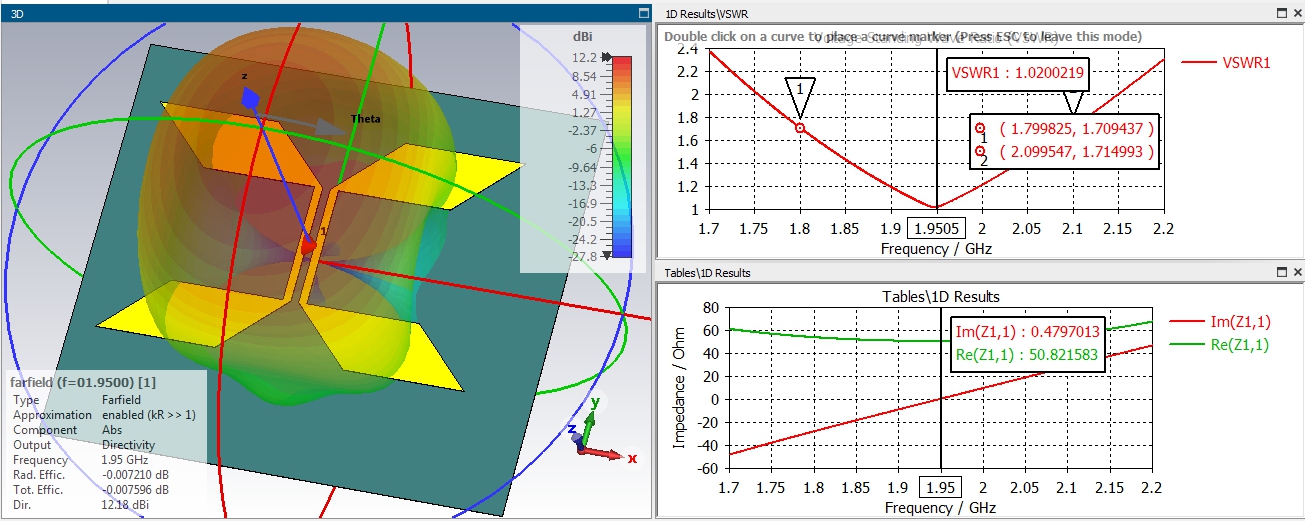Click marker 2 circle in the VSWR coordinates box
Viewport: 1305px width, 521px height.
pos(980,152)
